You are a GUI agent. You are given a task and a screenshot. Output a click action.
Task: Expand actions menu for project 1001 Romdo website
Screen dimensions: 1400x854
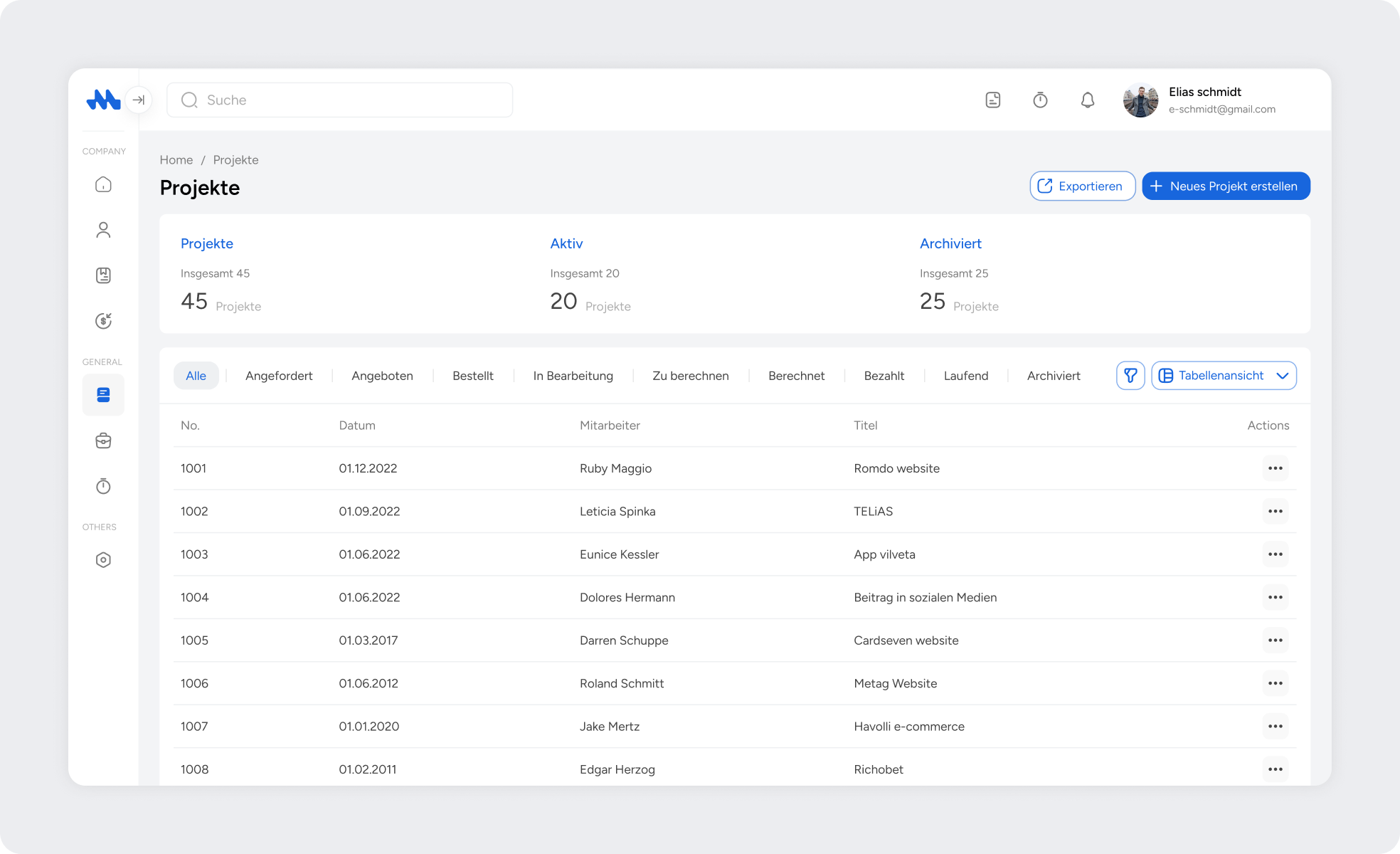coord(1276,468)
